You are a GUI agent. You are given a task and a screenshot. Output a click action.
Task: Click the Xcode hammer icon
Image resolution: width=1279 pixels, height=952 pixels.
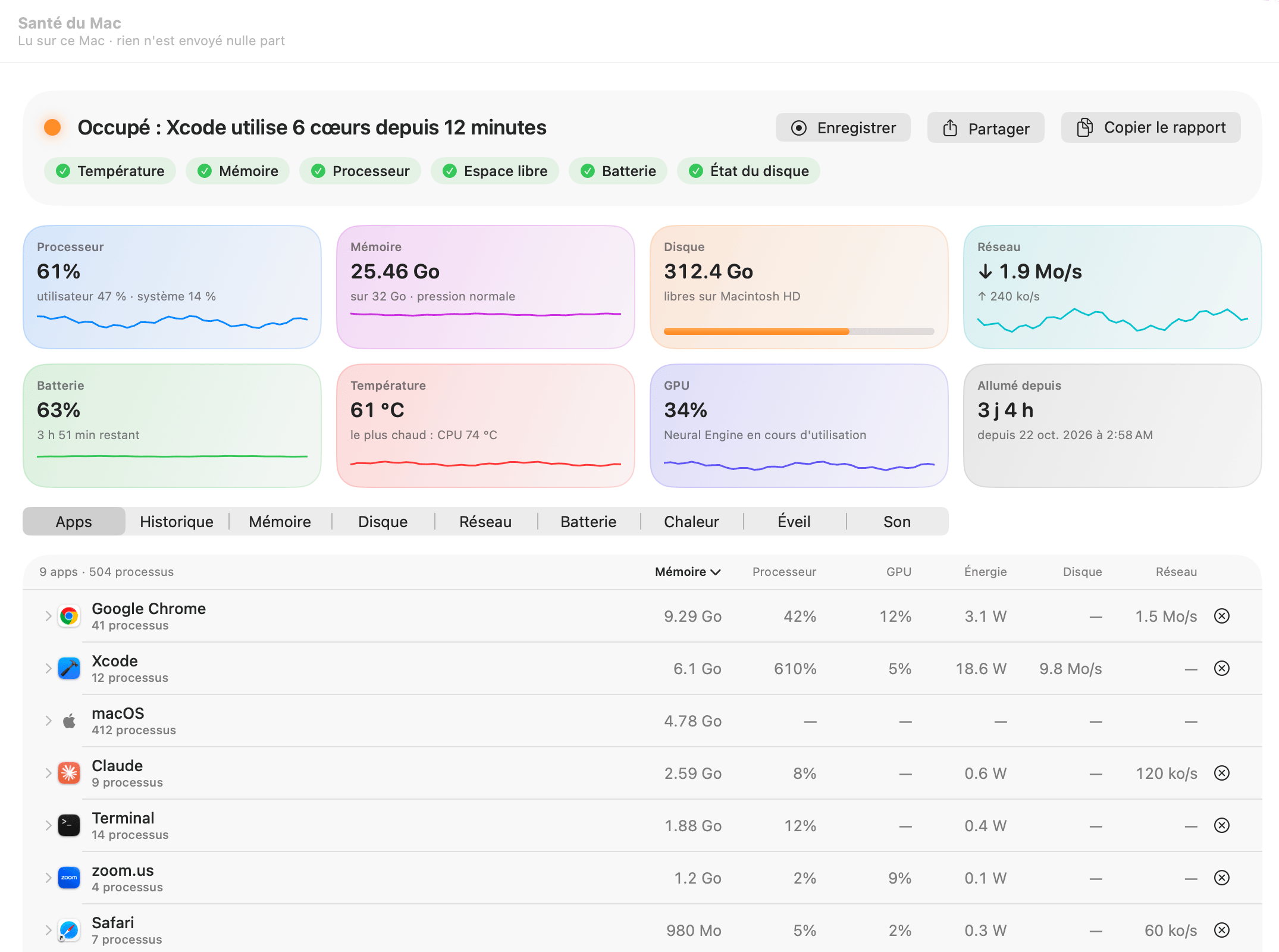pos(69,668)
